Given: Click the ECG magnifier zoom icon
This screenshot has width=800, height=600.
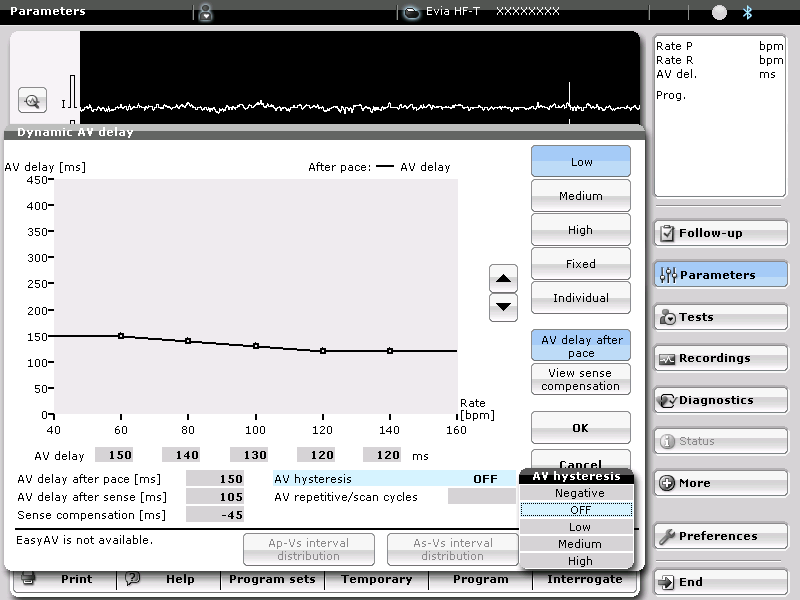Looking at the screenshot, I should pyautogui.click(x=33, y=101).
